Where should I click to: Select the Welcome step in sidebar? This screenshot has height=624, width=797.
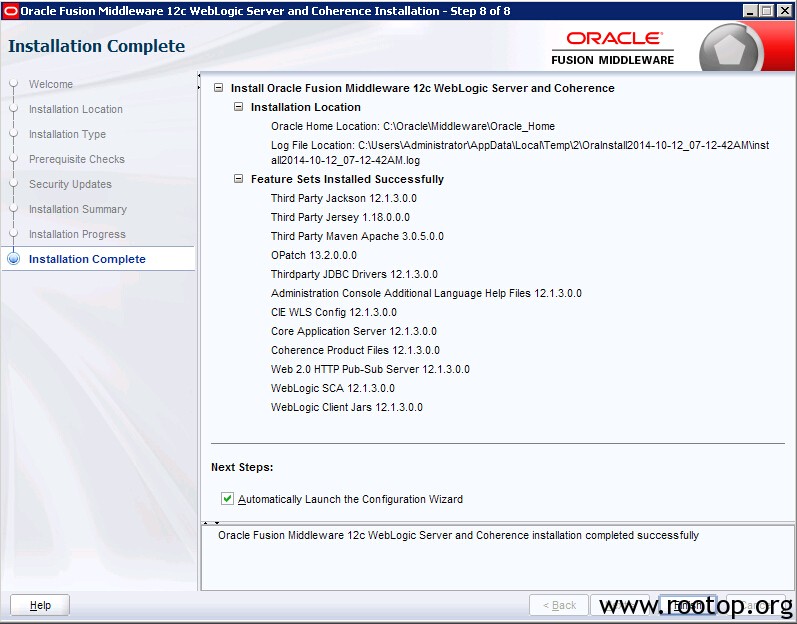coord(51,84)
